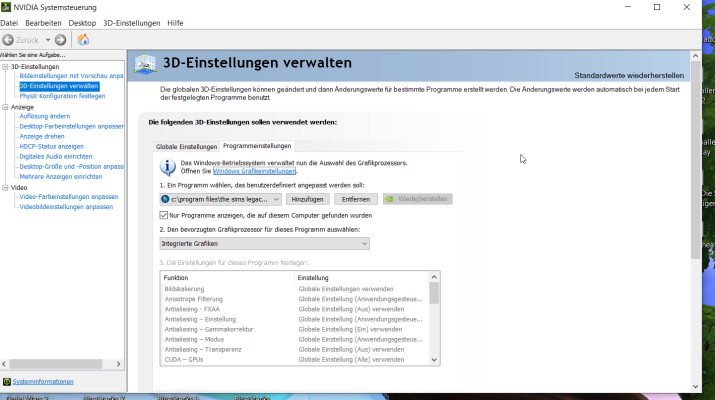Select Auflösung ändern tree item
715x400 pixels.
pyautogui.click(x=45, y=116)
